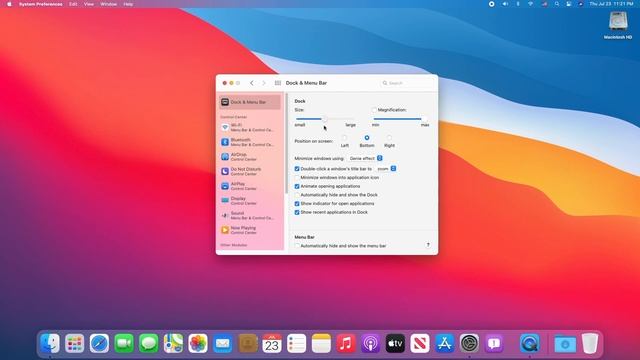Open the Window menu
Viewport: 640px width, 360px height.
pos(109,4)
